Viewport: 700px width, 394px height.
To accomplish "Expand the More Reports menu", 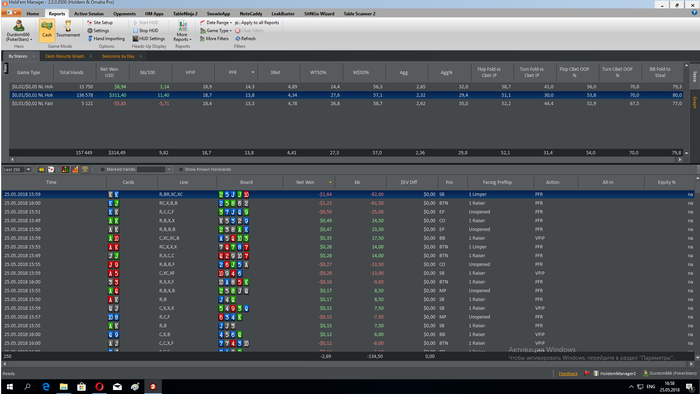I will pyautogui.click(x=182, y=31).
